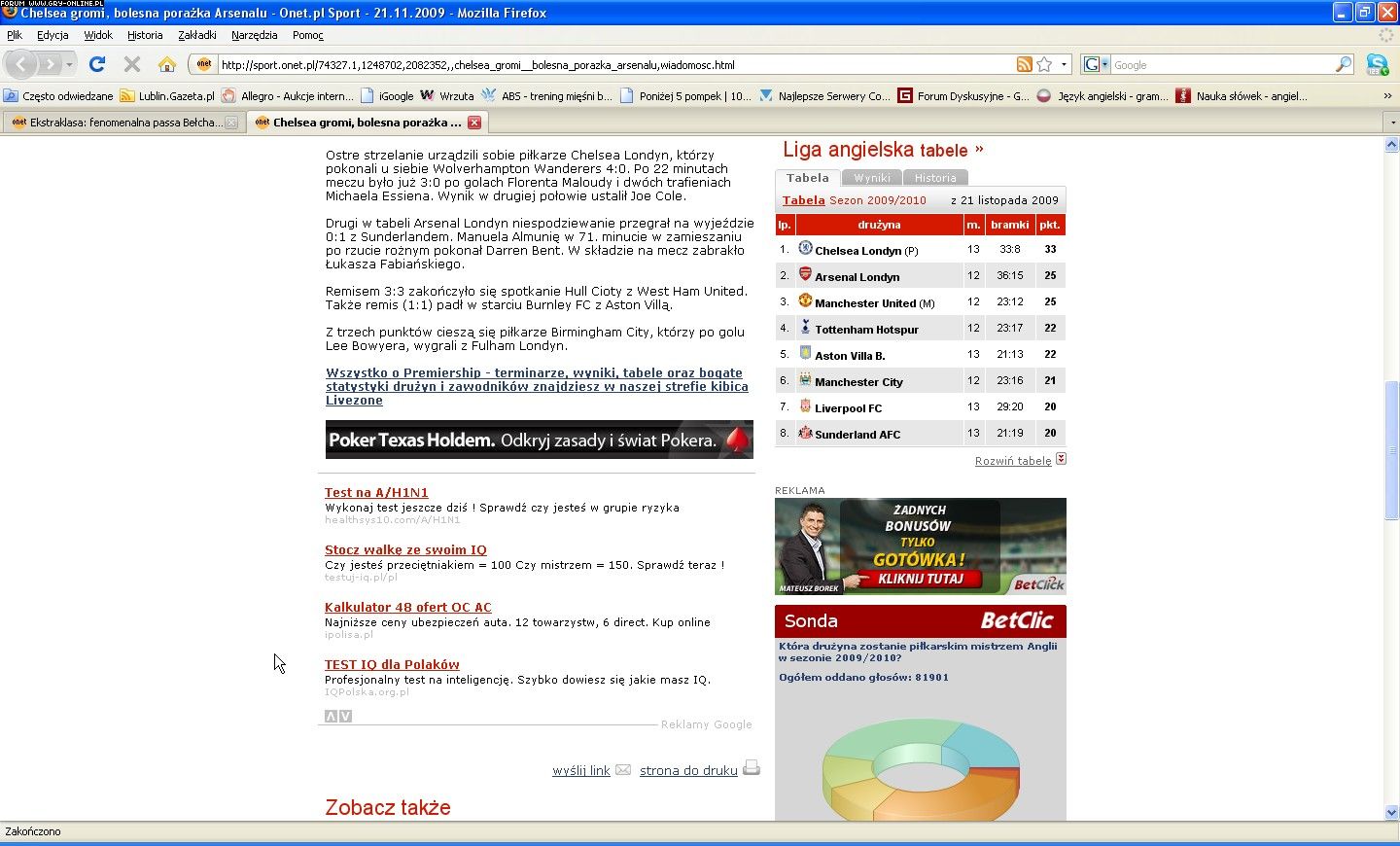Open TEST IQ dla Polaków link

tap(392, 664)
